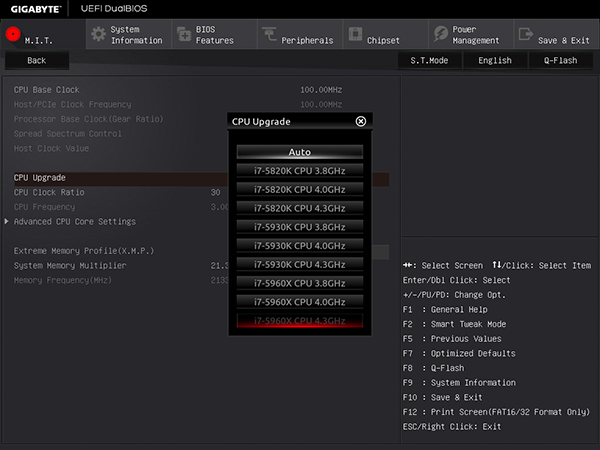Click CPU Base Clock value 100.00MHz
600x450 pixels.
click(x=321, y=90)
